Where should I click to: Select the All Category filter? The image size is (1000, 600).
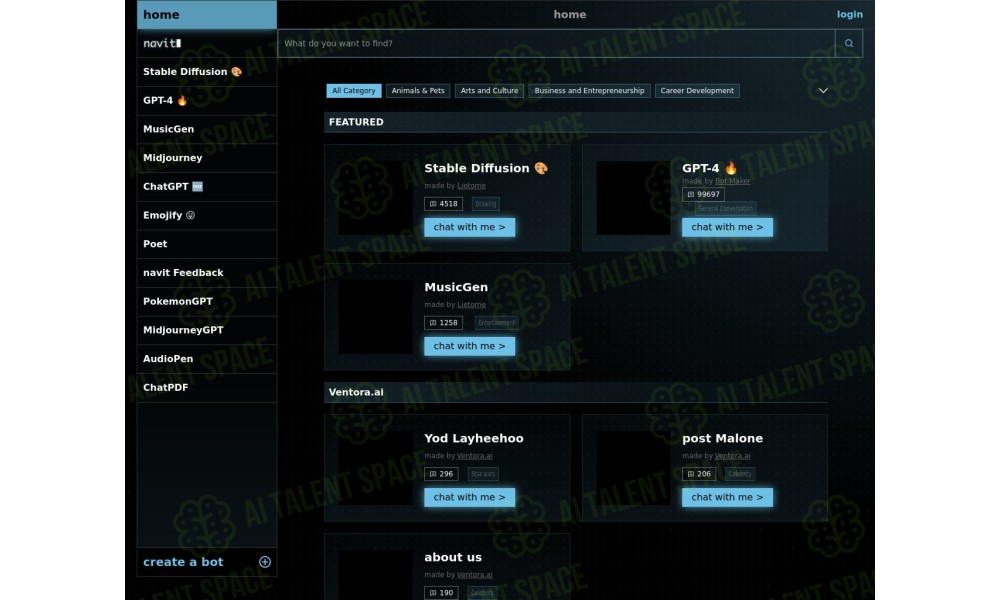tap(353, 91)
